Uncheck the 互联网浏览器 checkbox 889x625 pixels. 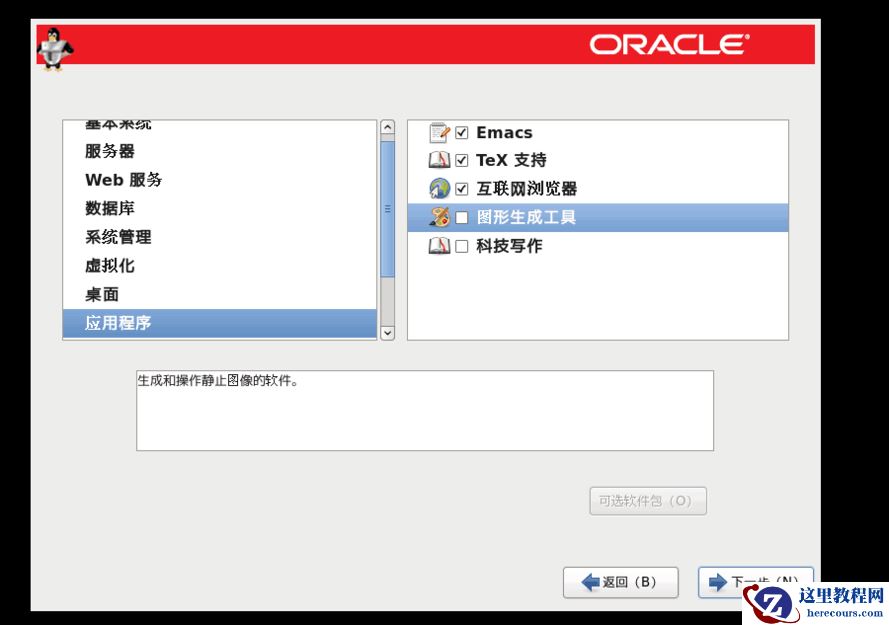click(x=462, y=189)
